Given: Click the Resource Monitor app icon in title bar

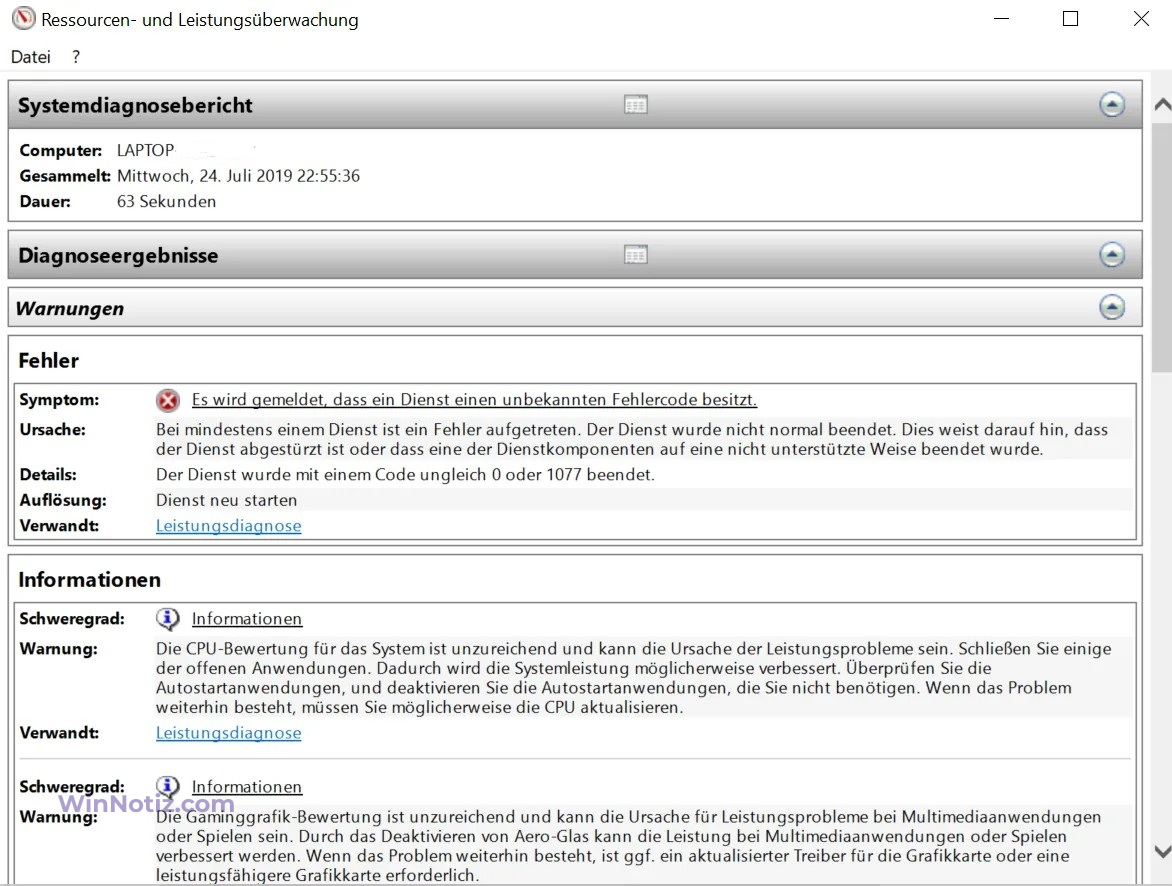Looking at the screenshot, I should click(23, 19).
